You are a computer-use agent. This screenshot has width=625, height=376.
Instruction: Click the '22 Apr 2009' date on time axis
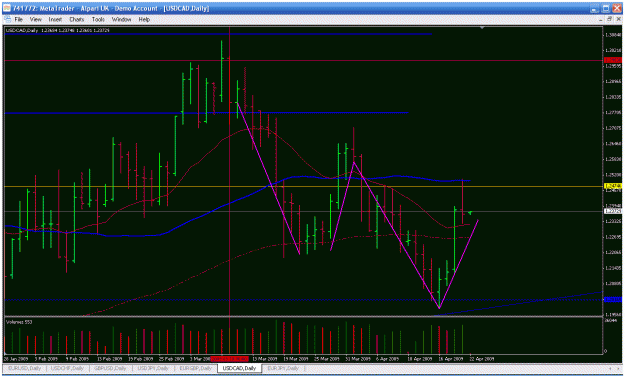[x=482, y=358]
